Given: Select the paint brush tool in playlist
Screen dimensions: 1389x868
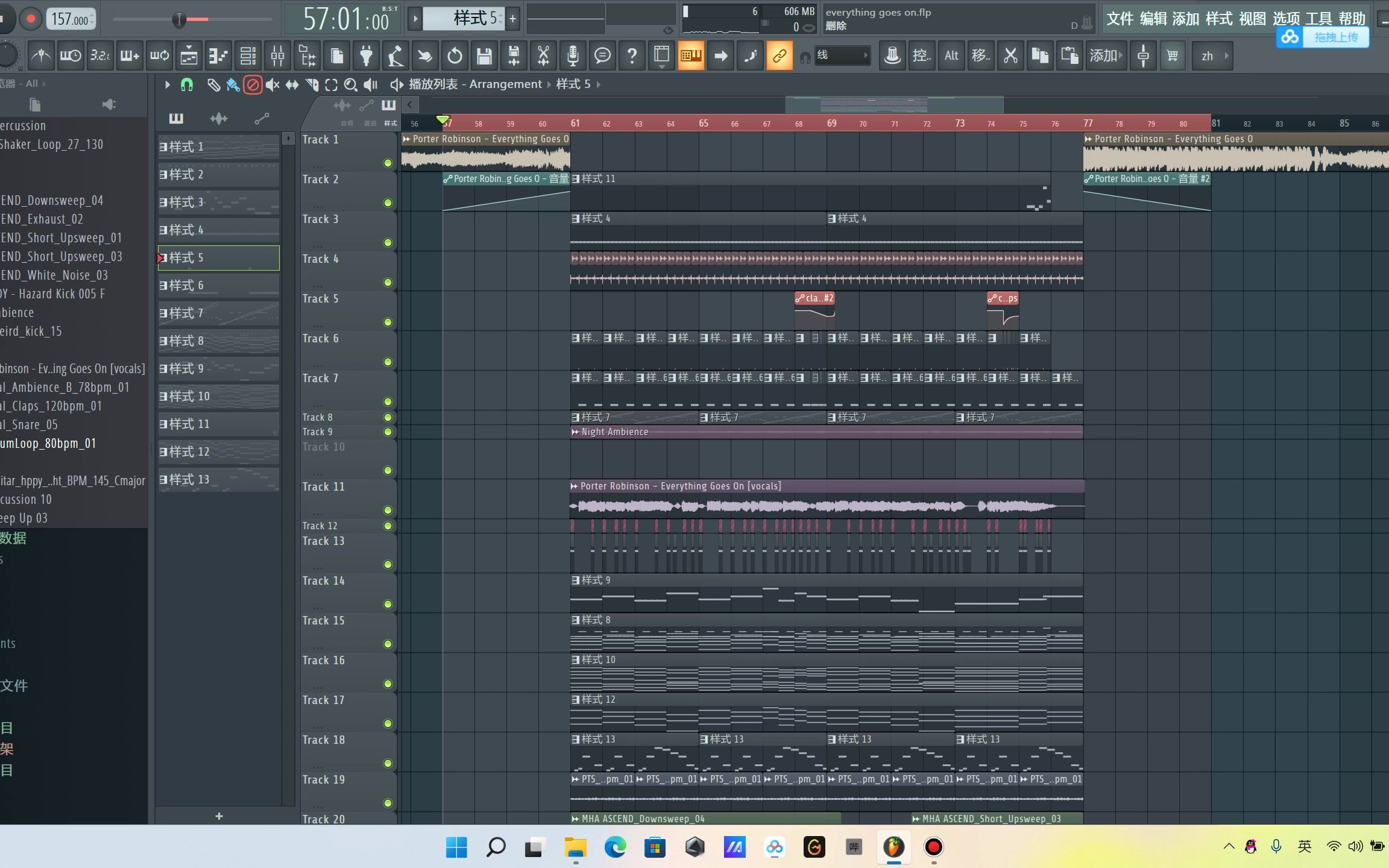Looking at the screenshot, I should pyautogui.click(x=233, y=85).
